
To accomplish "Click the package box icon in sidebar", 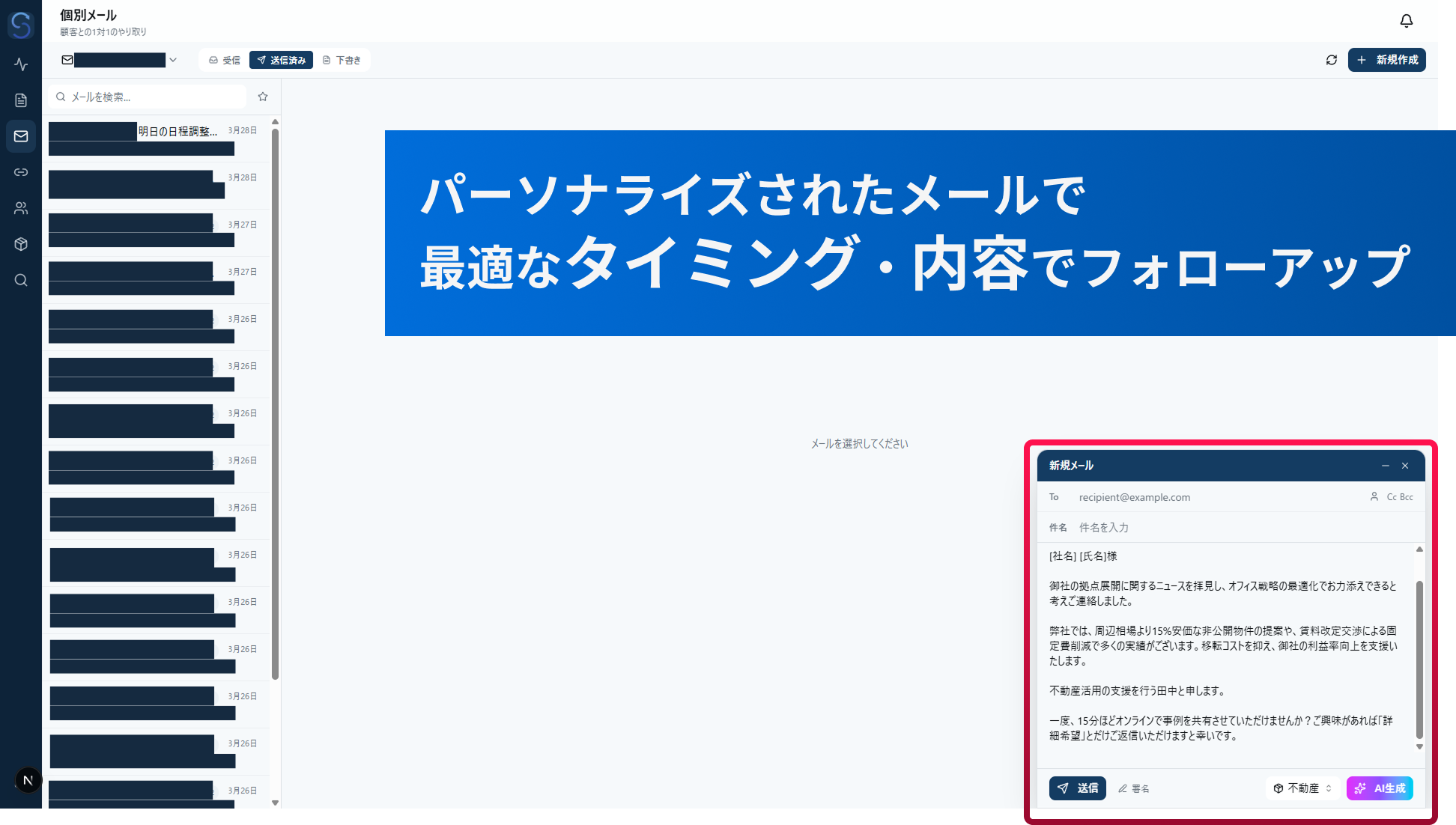I will pos(21,244).
